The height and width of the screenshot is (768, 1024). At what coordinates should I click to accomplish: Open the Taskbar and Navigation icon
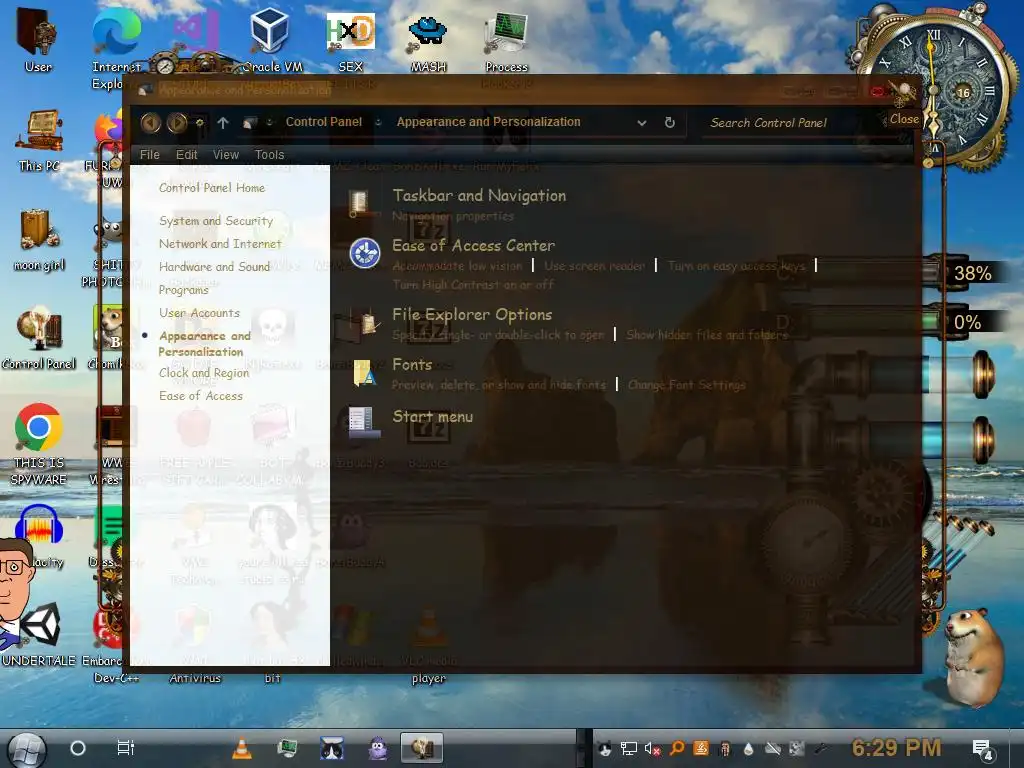click(x=361, y=203)
